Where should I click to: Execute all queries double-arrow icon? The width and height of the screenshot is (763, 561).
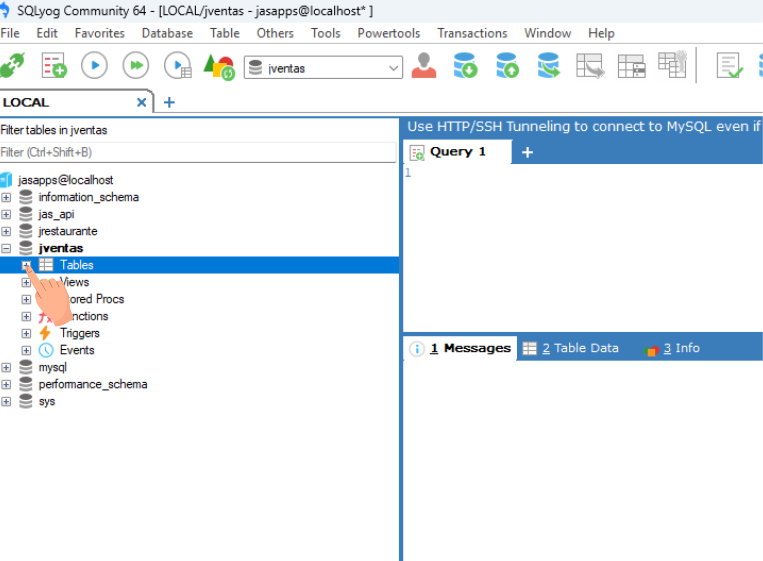pos(136,65)
